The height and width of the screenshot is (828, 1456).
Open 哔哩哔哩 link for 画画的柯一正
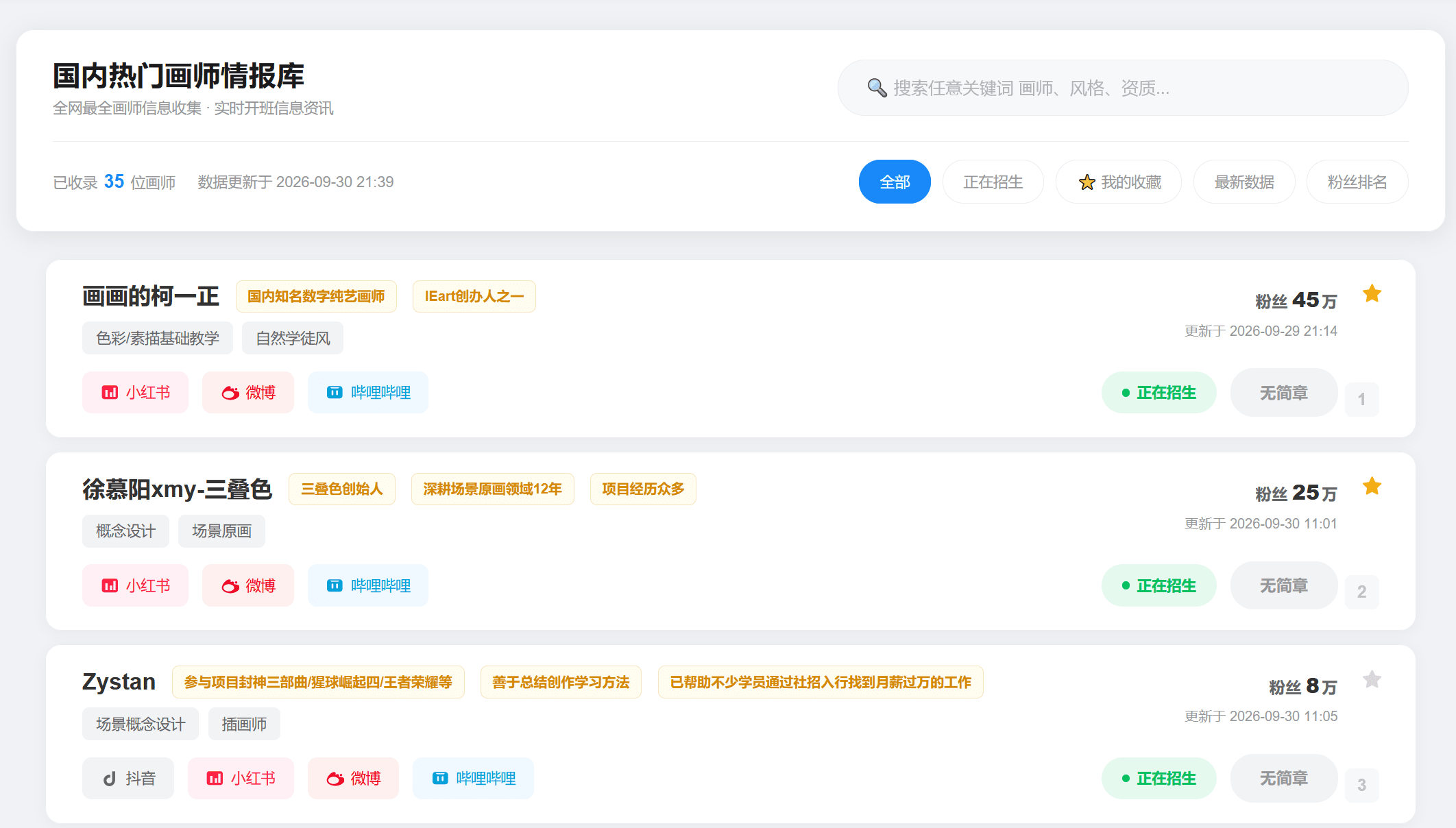click(368, 393)
